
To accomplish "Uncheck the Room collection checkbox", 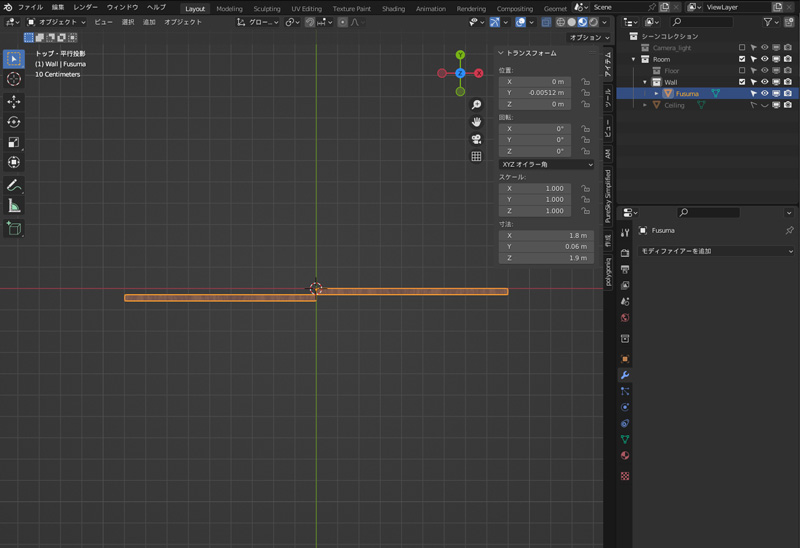I will (742, 59).
